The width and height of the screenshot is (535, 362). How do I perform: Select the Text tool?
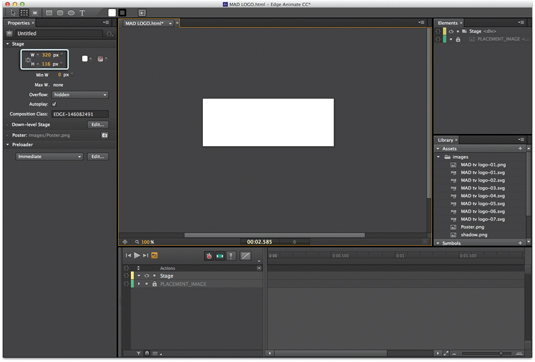tap(82, 13)
